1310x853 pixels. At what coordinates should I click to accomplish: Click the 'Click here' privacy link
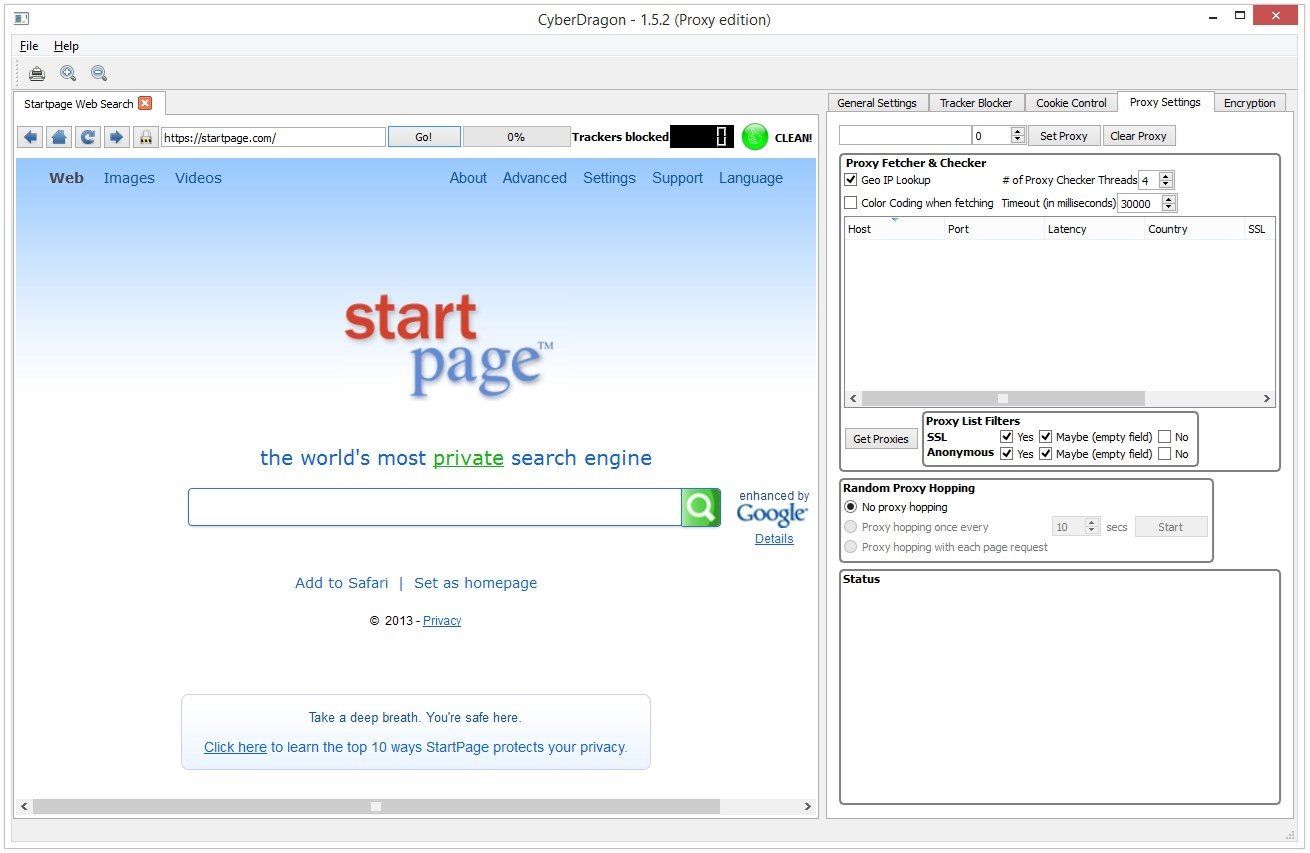point(235,747)
